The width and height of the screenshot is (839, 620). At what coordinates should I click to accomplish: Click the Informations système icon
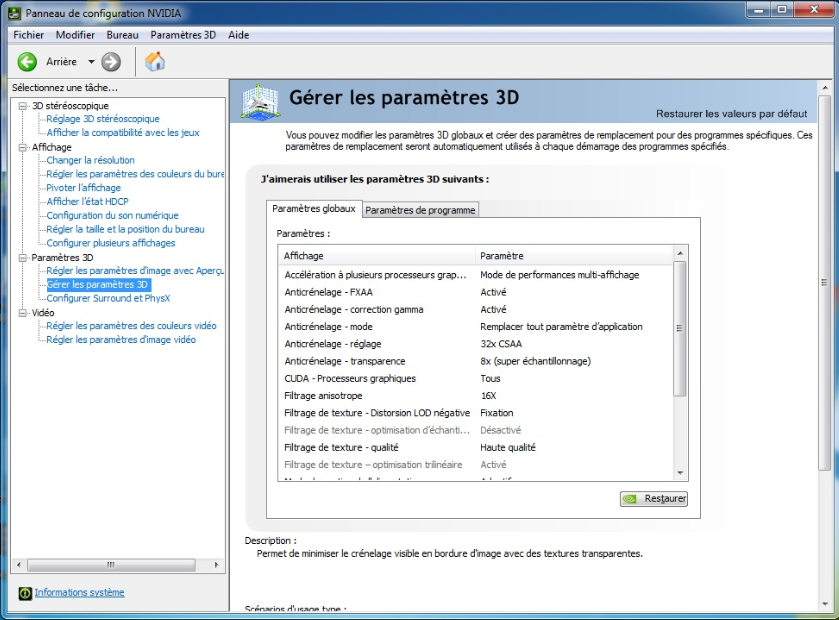click(25, 593)
